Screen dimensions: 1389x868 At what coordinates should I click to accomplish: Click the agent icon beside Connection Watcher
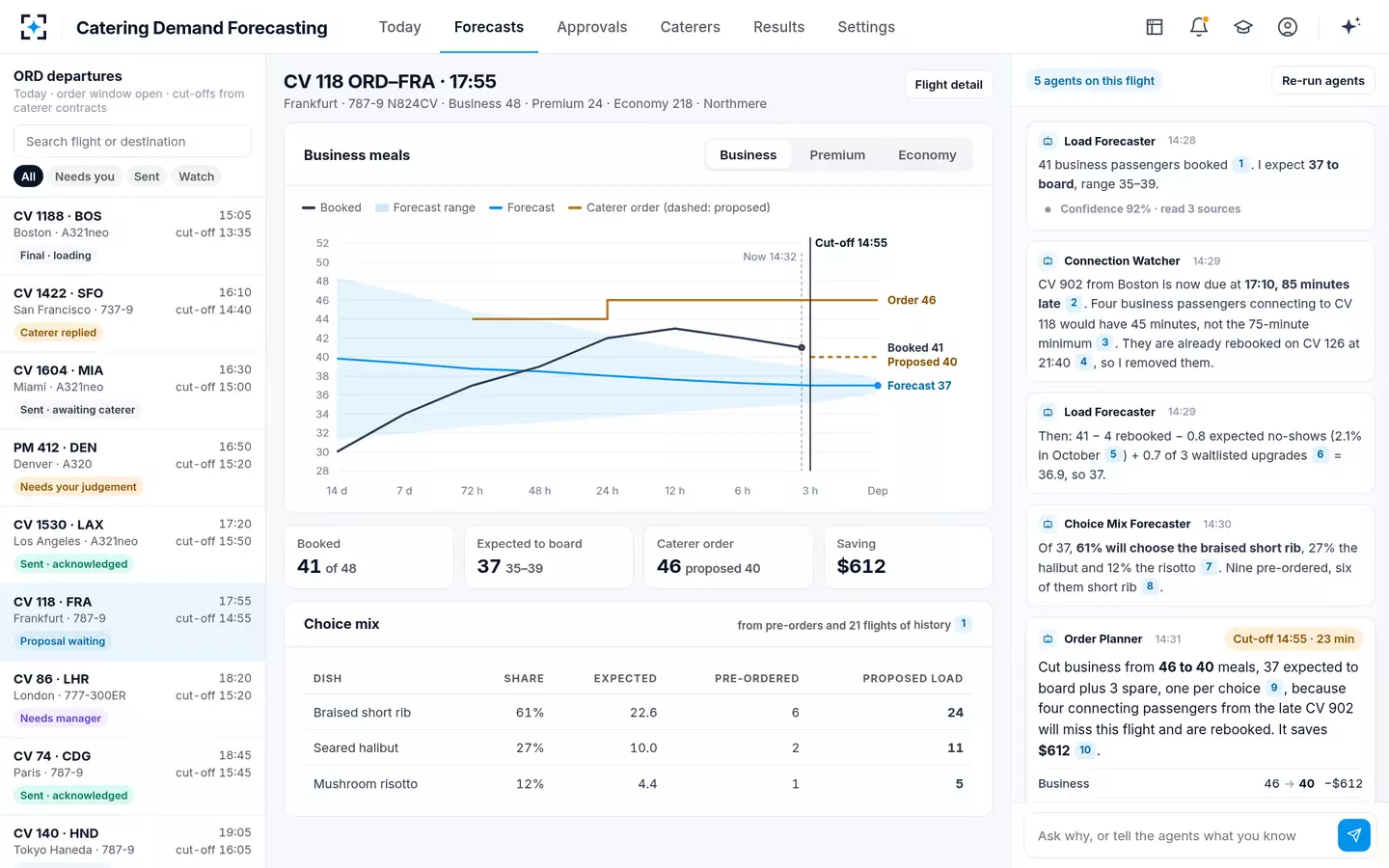click(1048, 261)
